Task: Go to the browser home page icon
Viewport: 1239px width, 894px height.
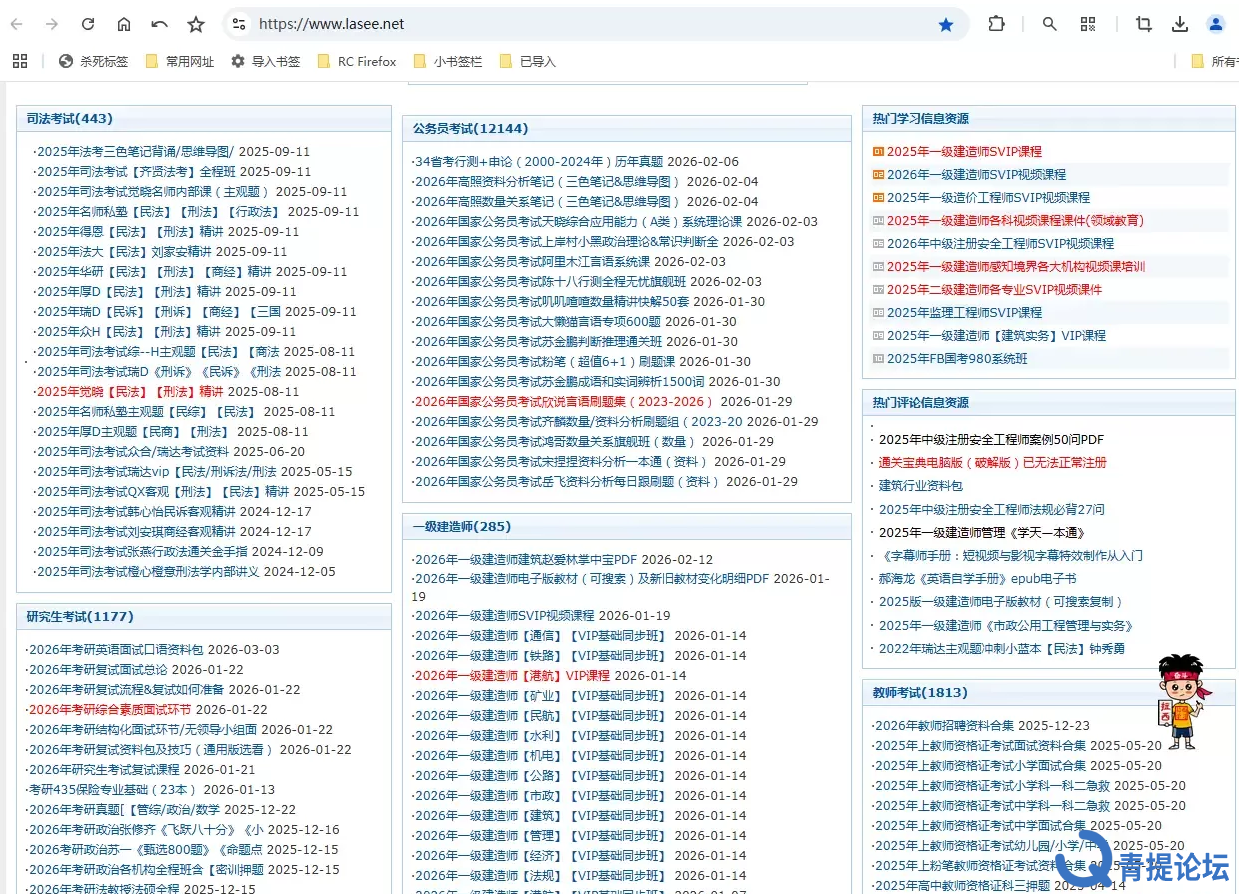Action: coord(124,24)
